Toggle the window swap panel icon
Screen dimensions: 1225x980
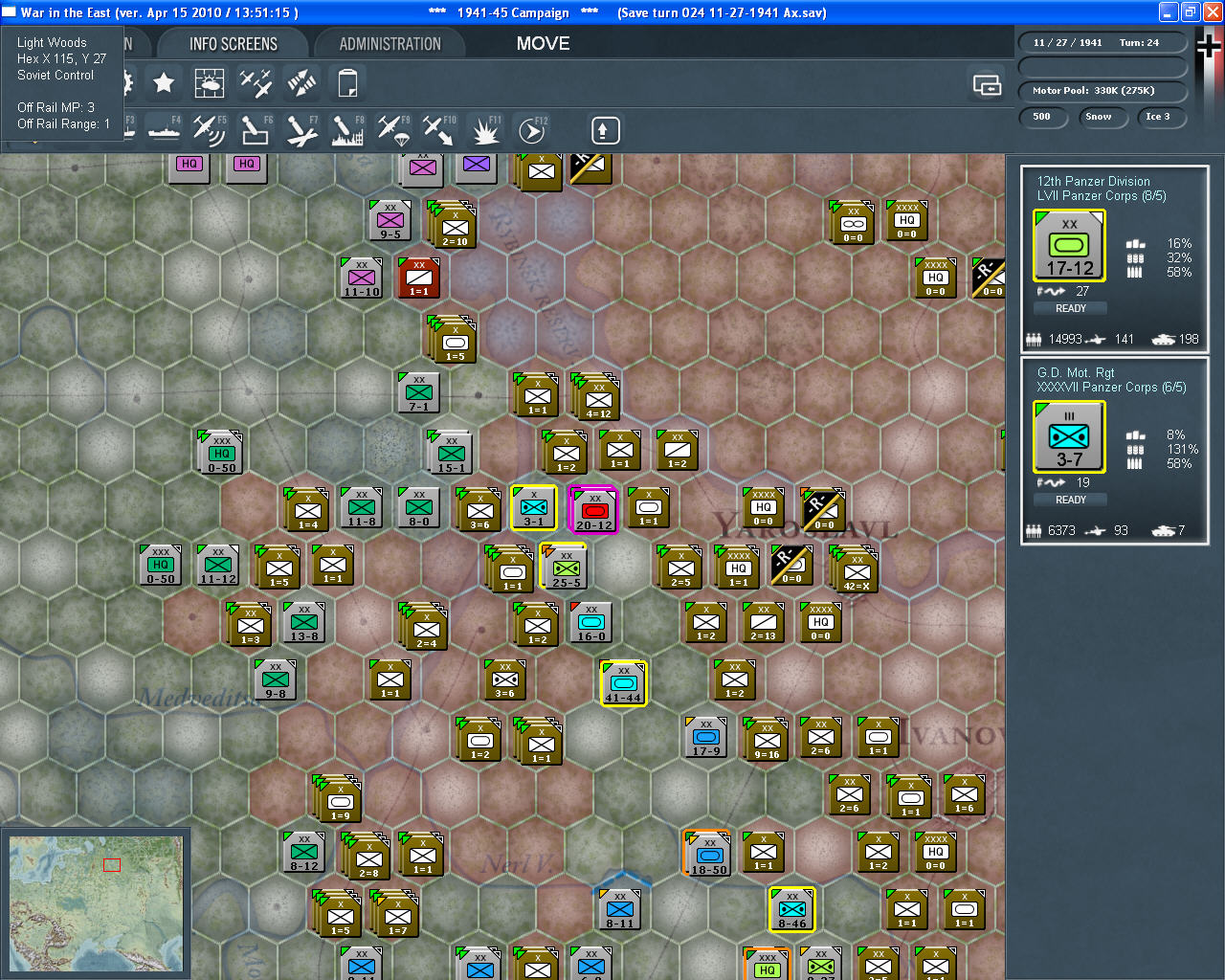pos(987,85)
